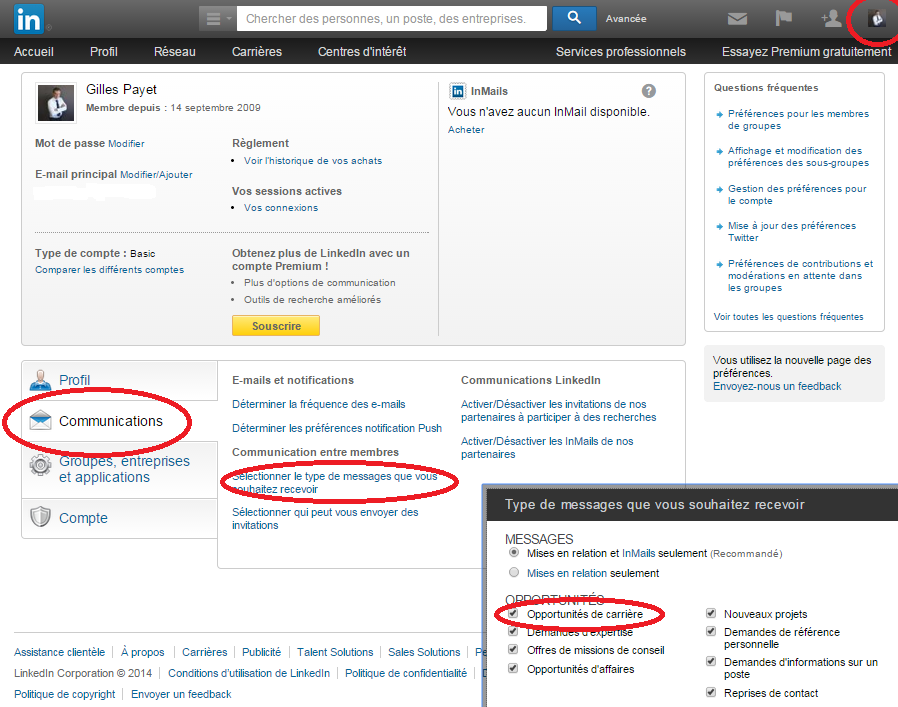The height and width of the screenshot is (707, 898).
Task: Select the Communications settings tab
Action: [120, 421]
